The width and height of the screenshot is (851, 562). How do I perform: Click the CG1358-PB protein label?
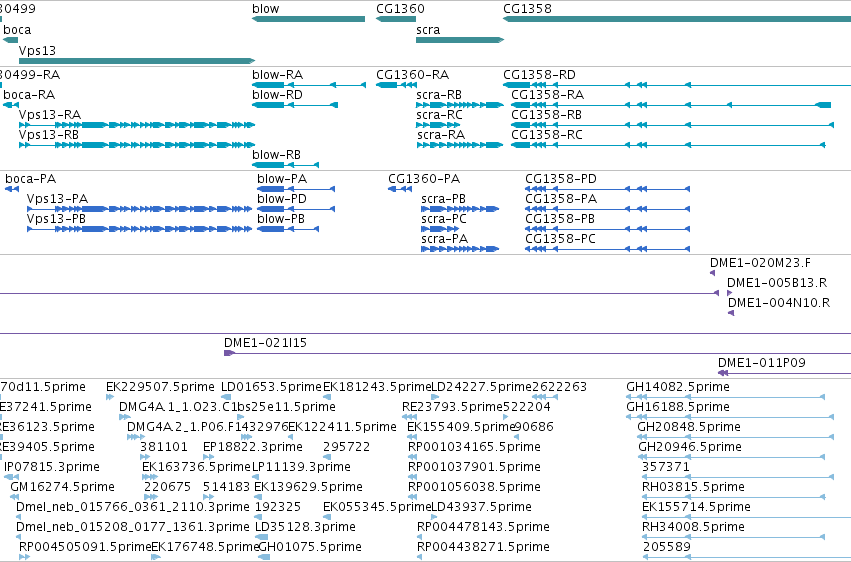pos(560,219)
